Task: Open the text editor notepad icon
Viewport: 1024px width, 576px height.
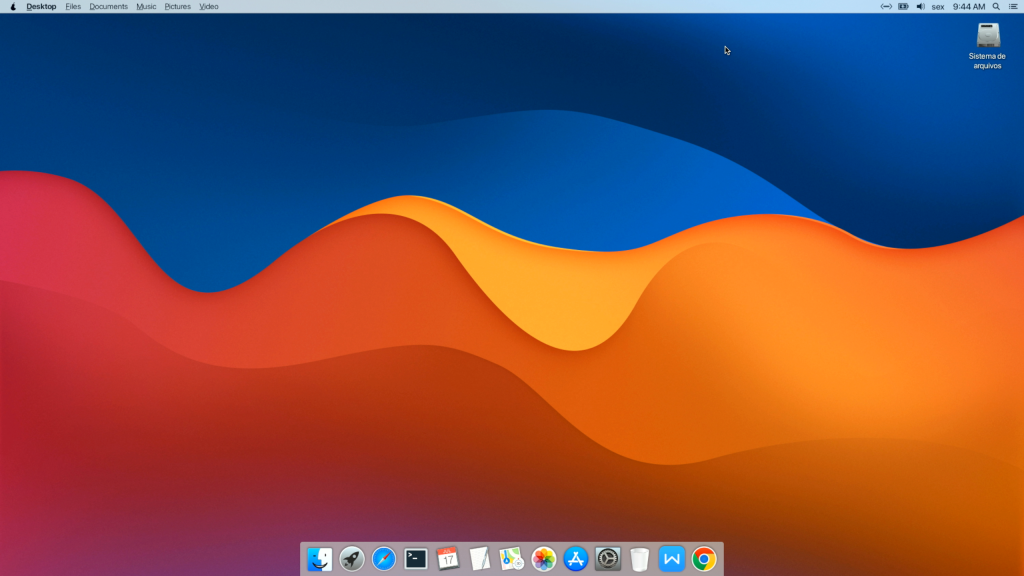Action: (x=480, y=559)
